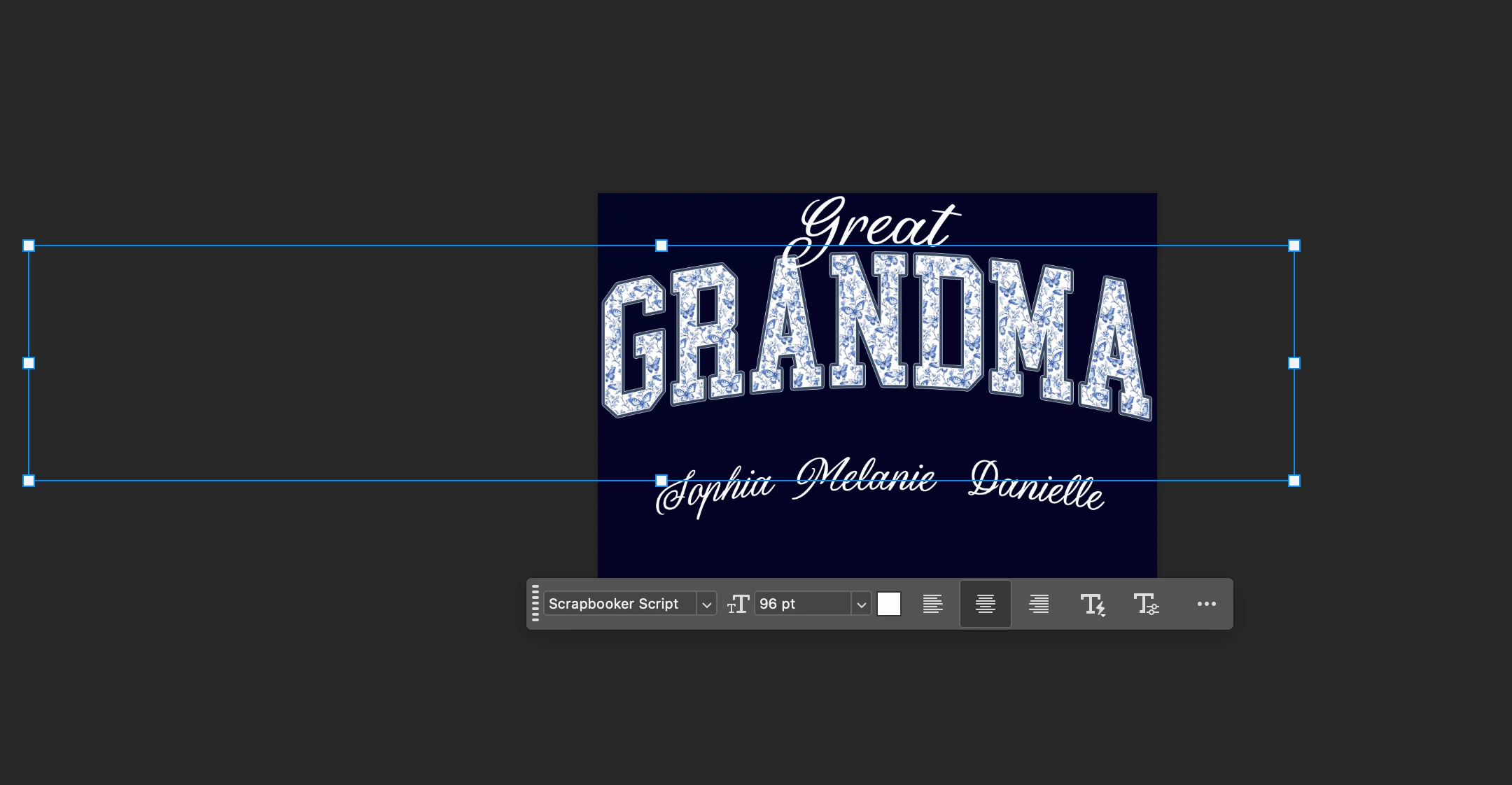Image resolution: width=1512 pixels, height=785 pixels.
Task: Open text quick actions with lightning icon
Action: pyautogui.click(x=1092, y=604)
